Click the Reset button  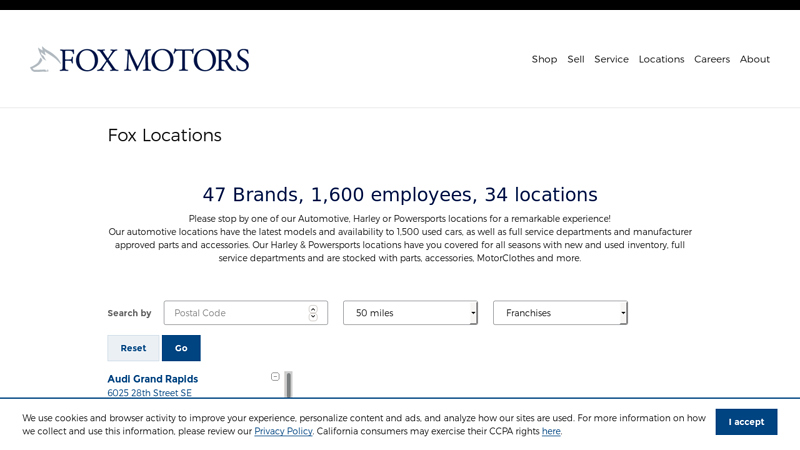pos(133,348)
